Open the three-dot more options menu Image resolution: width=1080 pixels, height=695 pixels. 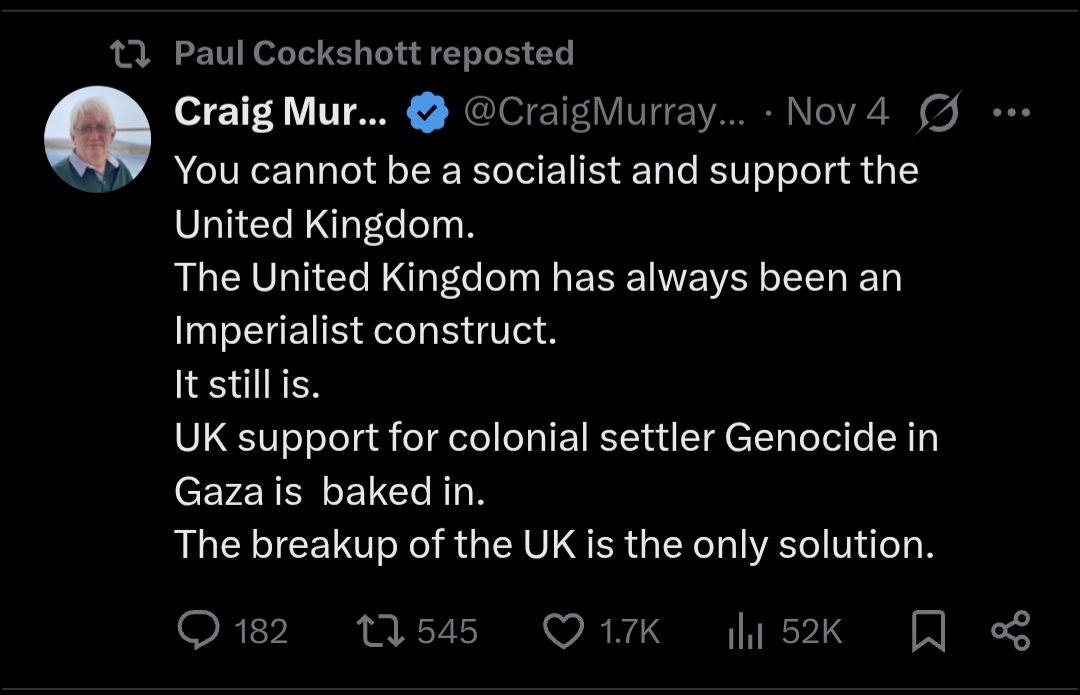coord(1011,112)
